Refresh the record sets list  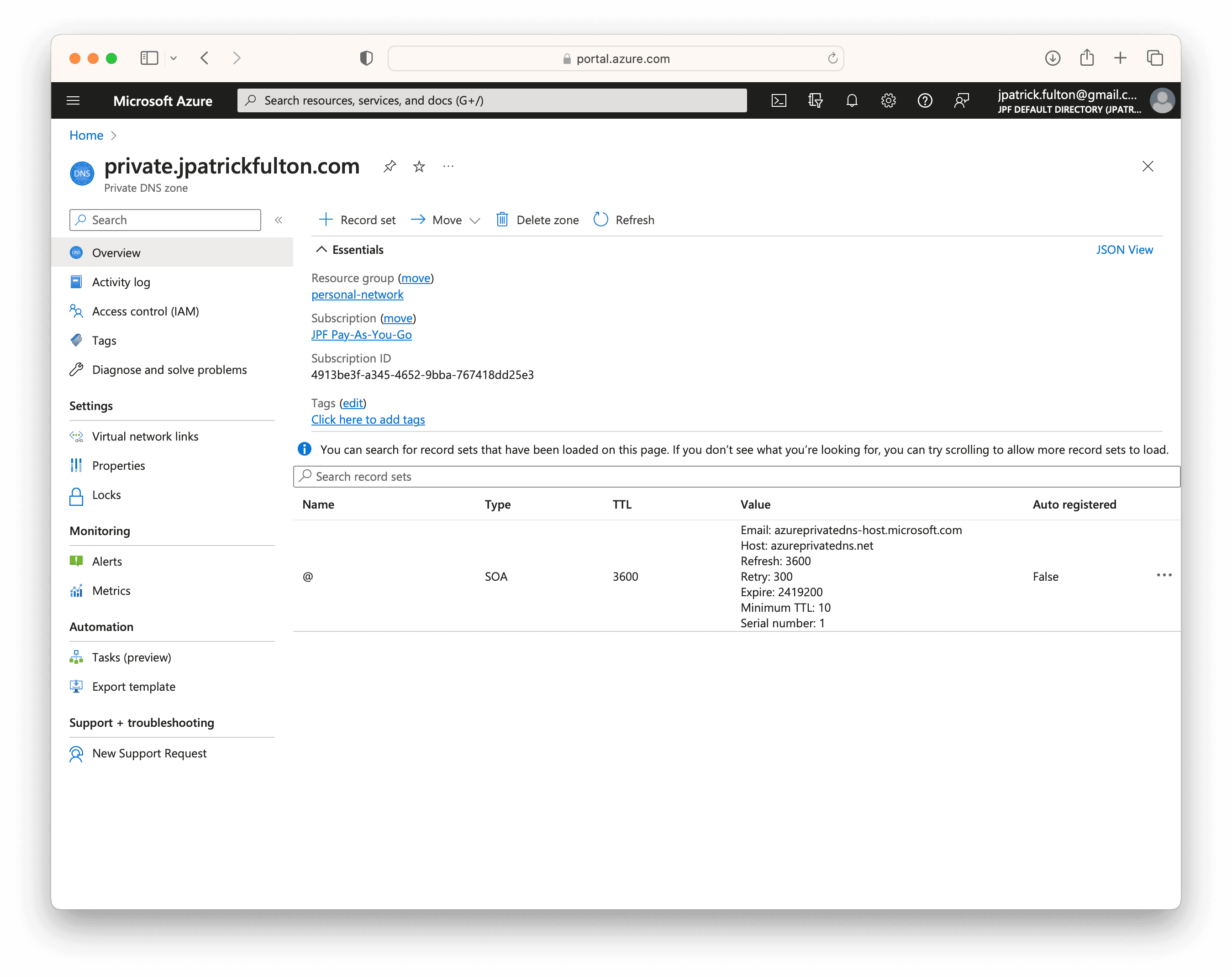[624, 220]
